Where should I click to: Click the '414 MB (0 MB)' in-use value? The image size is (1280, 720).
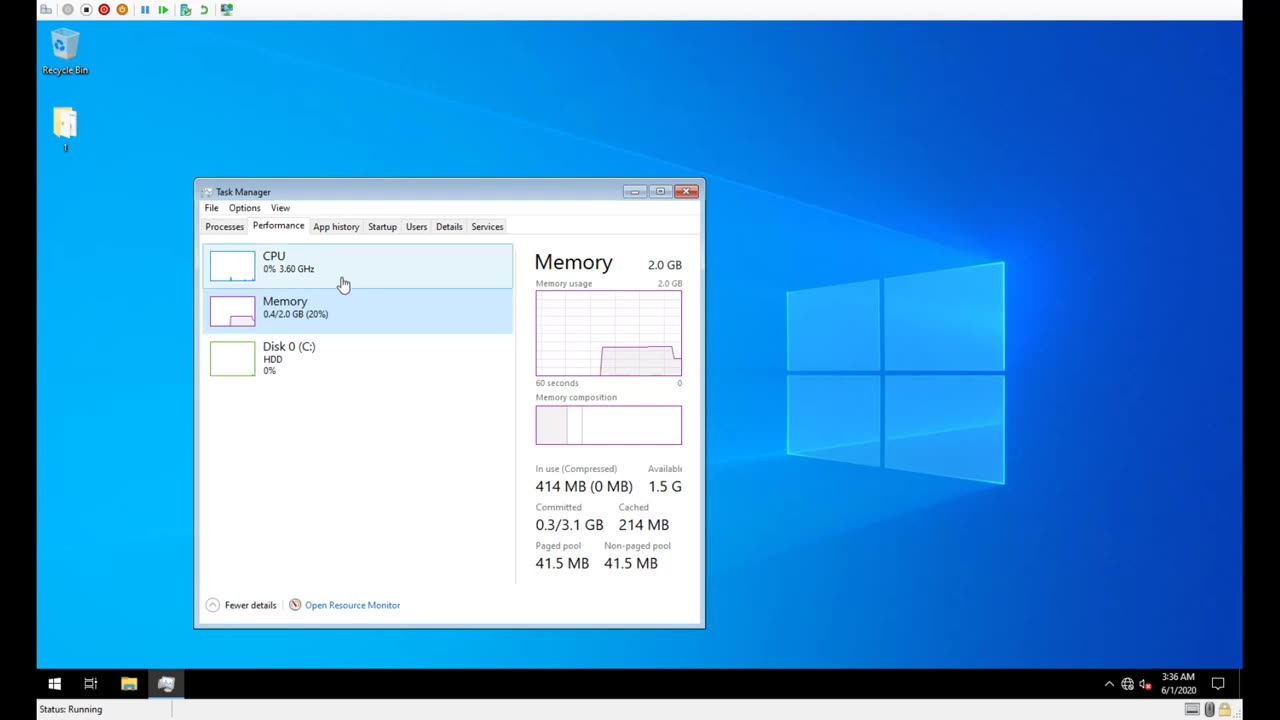pyautogui.click(x=584, y=486)
